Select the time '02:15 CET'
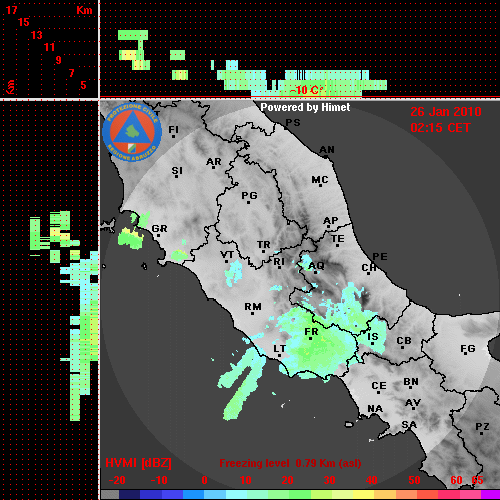 [440, 128]
